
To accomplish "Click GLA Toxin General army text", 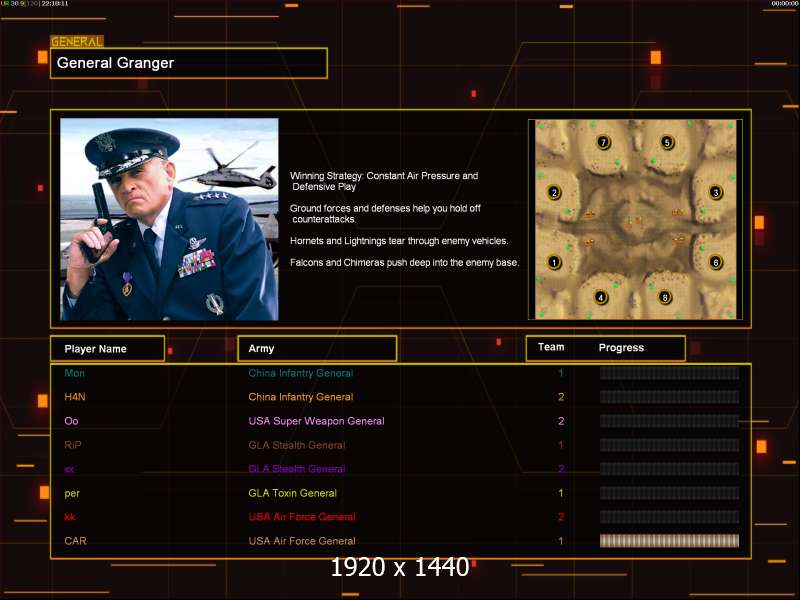I will click(292, 493).
